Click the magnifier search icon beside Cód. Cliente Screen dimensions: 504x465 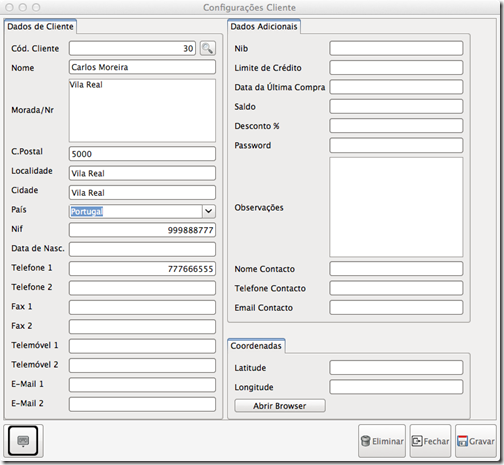[208, 48]
